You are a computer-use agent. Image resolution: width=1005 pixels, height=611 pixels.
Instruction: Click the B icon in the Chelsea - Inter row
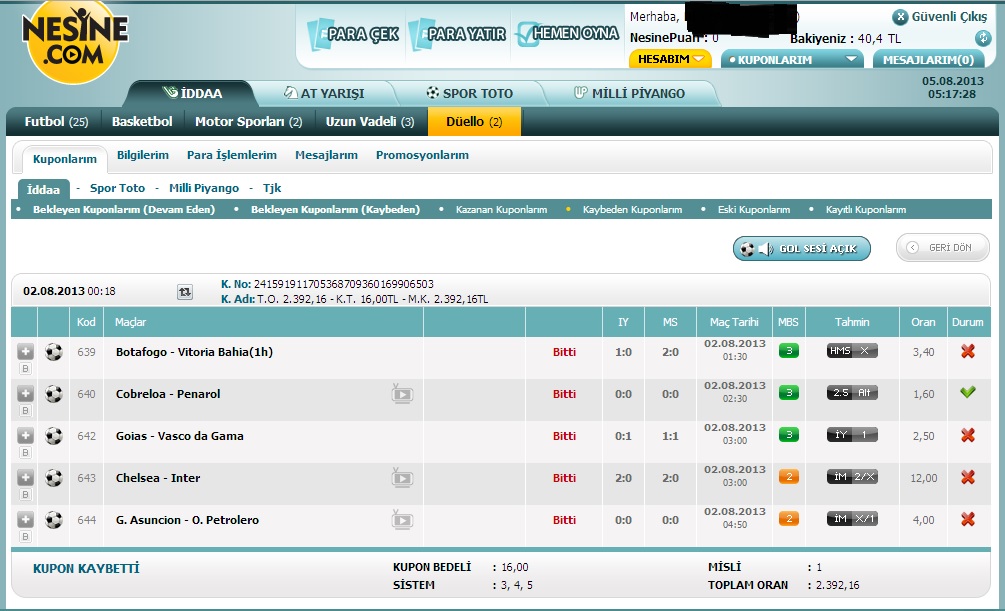point(25,494)
